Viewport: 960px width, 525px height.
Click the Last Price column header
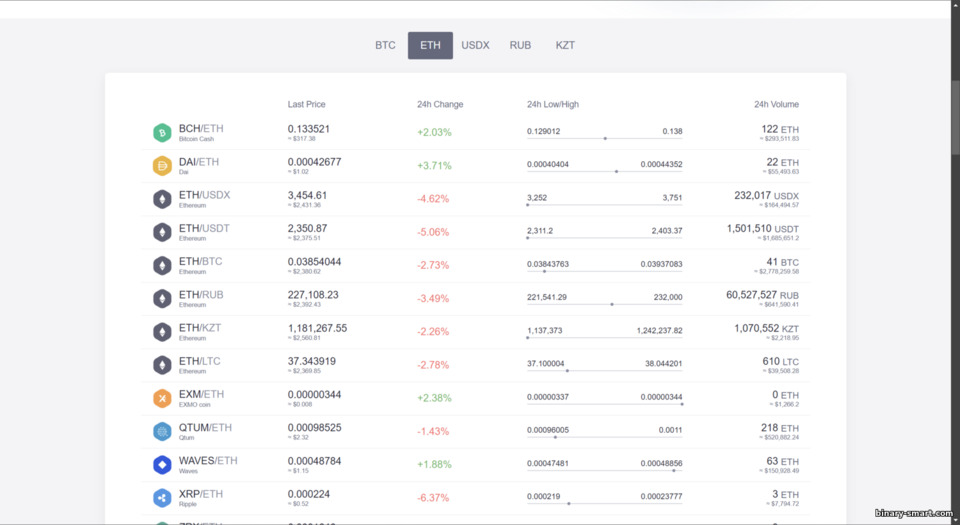tap(306, 104)
